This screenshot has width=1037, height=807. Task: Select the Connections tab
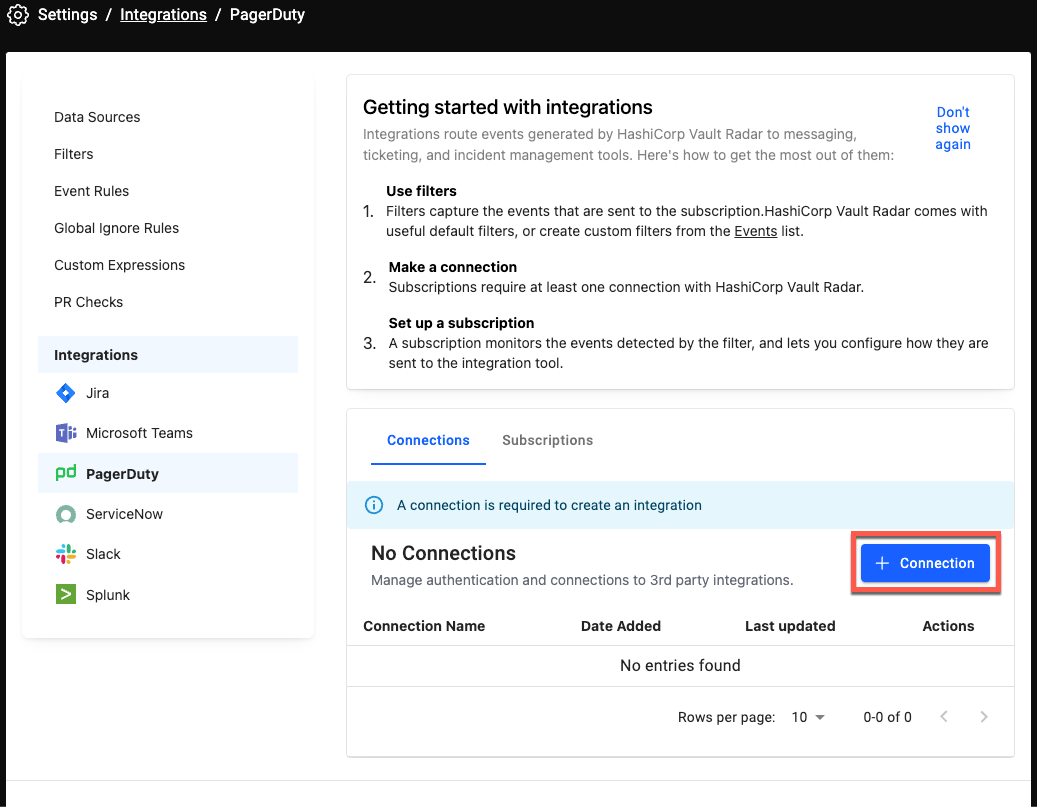pyautogui.click(x=428, y=440)
